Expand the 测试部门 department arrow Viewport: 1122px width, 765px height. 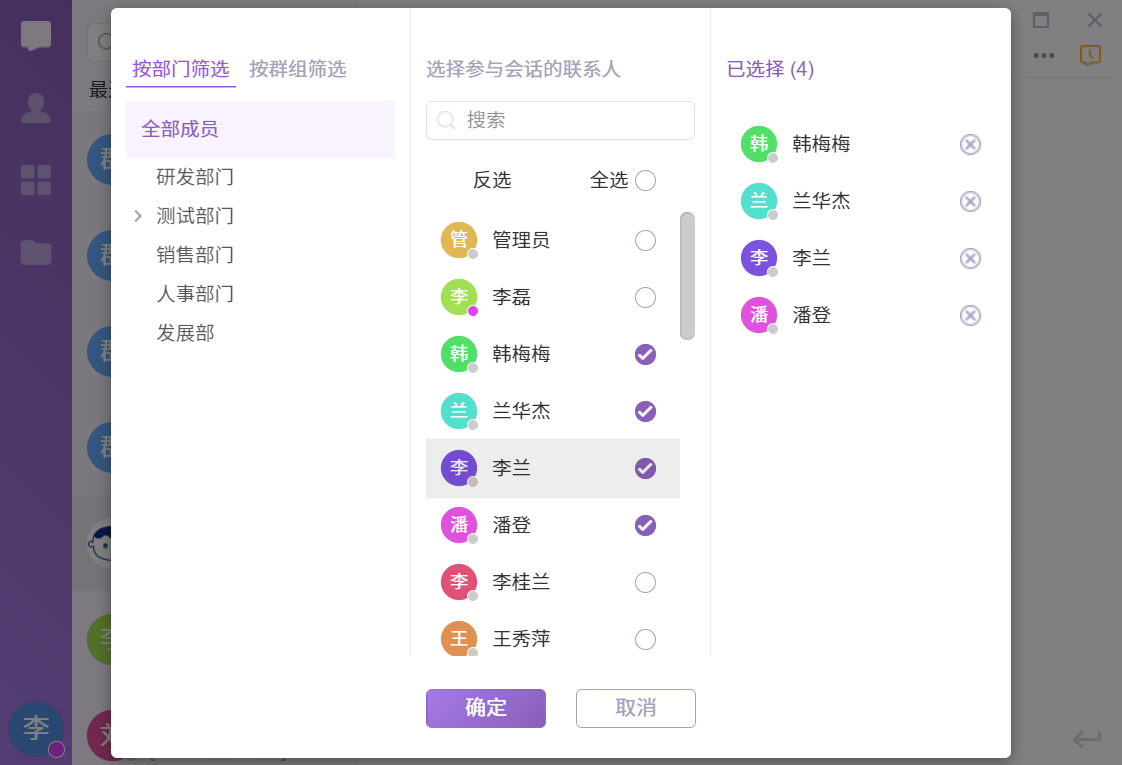[x=138, y=216]
